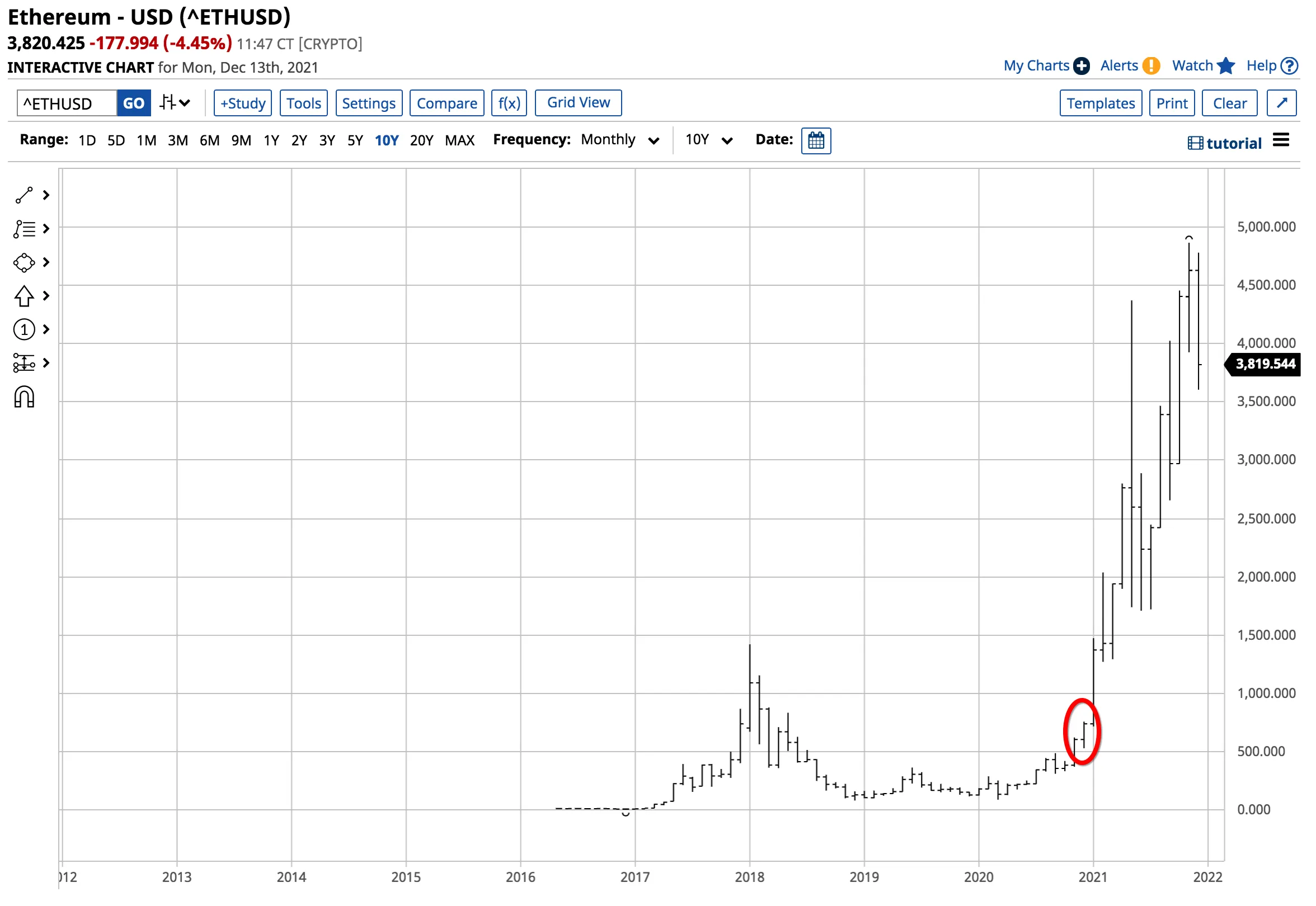The width and height of the screenshot is (1316, 906).
Task: Click the My Charts plus icon
Action: [x=1082, y=67]
